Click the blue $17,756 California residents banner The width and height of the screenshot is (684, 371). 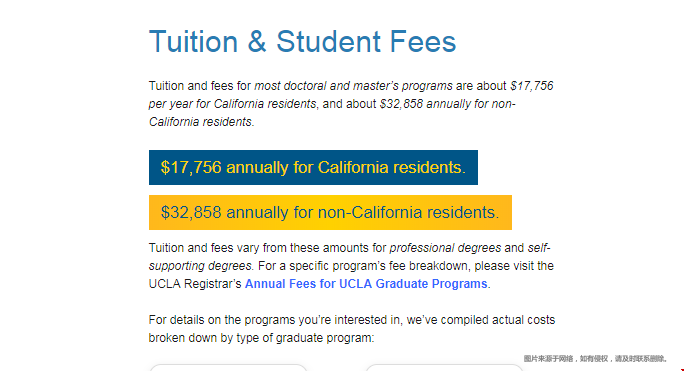(313, 168)
